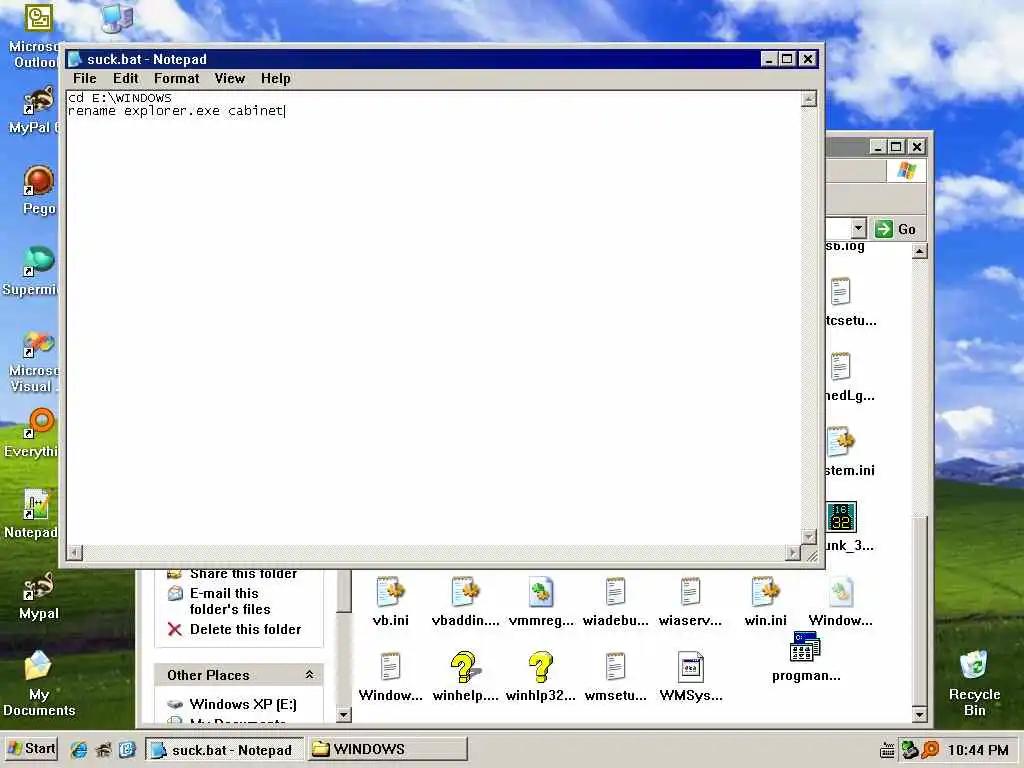The image size is (1024, 768).
Task: Select the win.ini file icon
Action: pyautogui.click(x=765, y=592)
